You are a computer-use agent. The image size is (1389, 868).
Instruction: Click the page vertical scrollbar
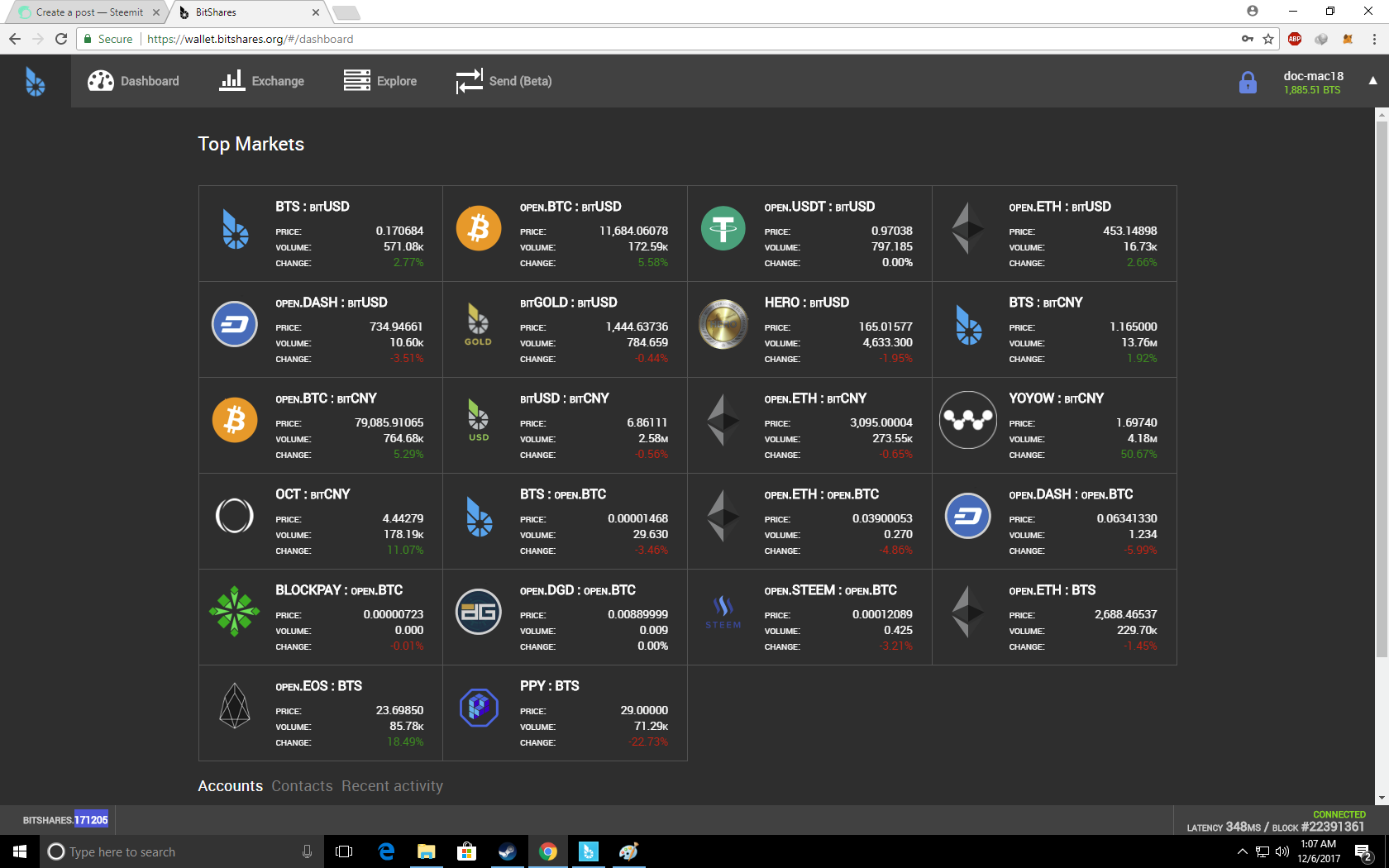(1382, 389)
